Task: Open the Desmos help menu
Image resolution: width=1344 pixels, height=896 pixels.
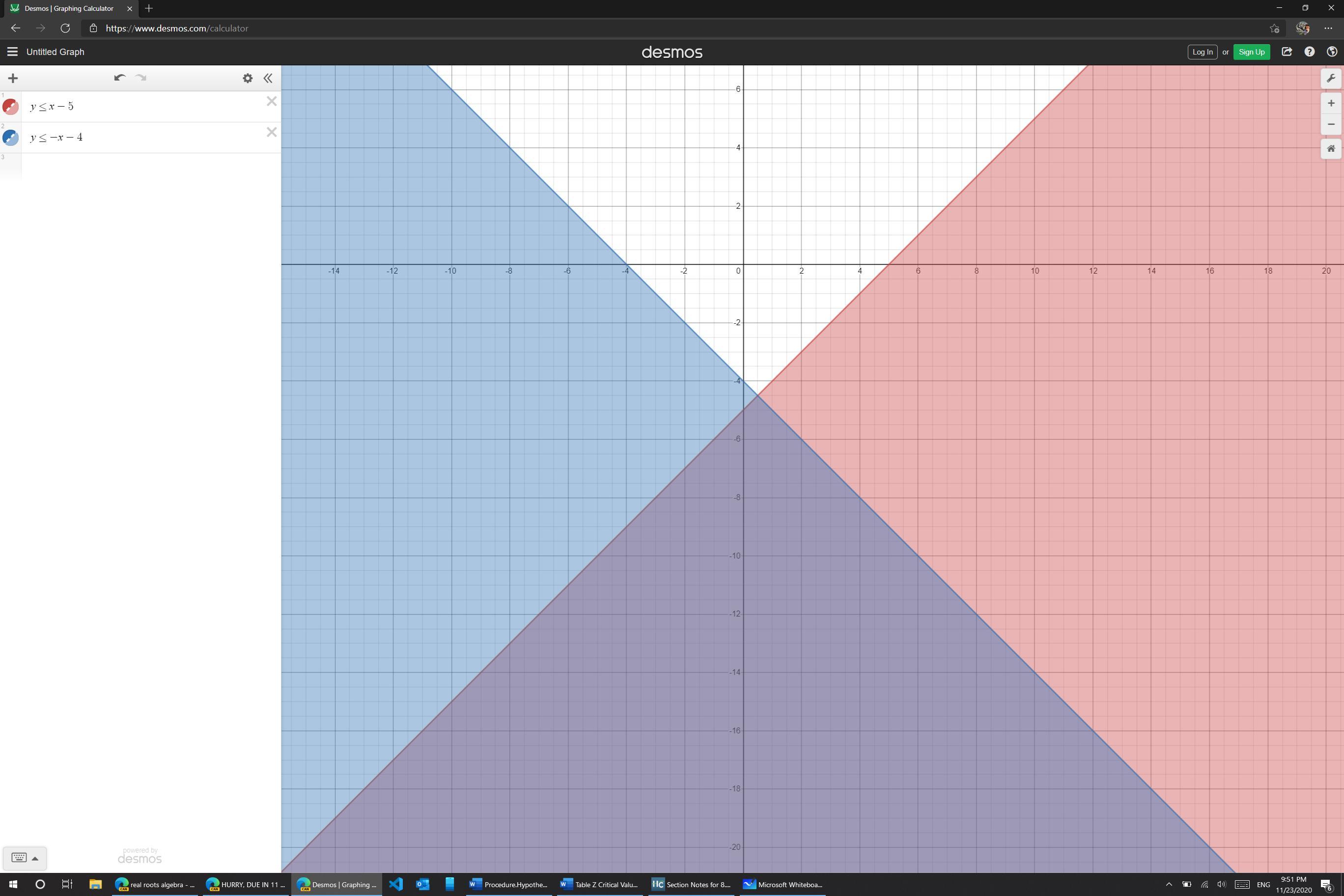Action: point(1309,52)
